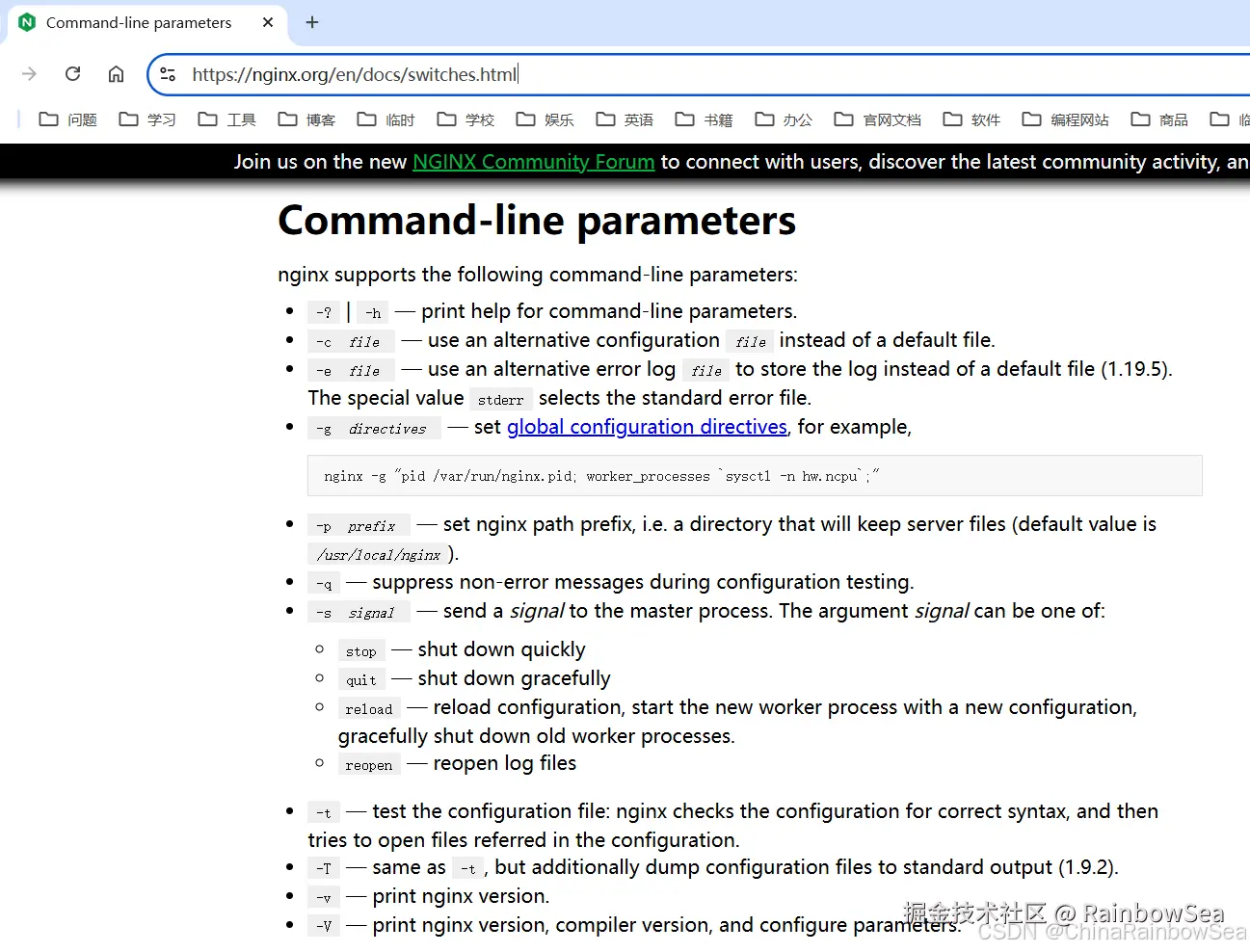This screenshot has width=1250, height=952.
Task: Click the text 'print nginx version.'
Action: point(462,896)
